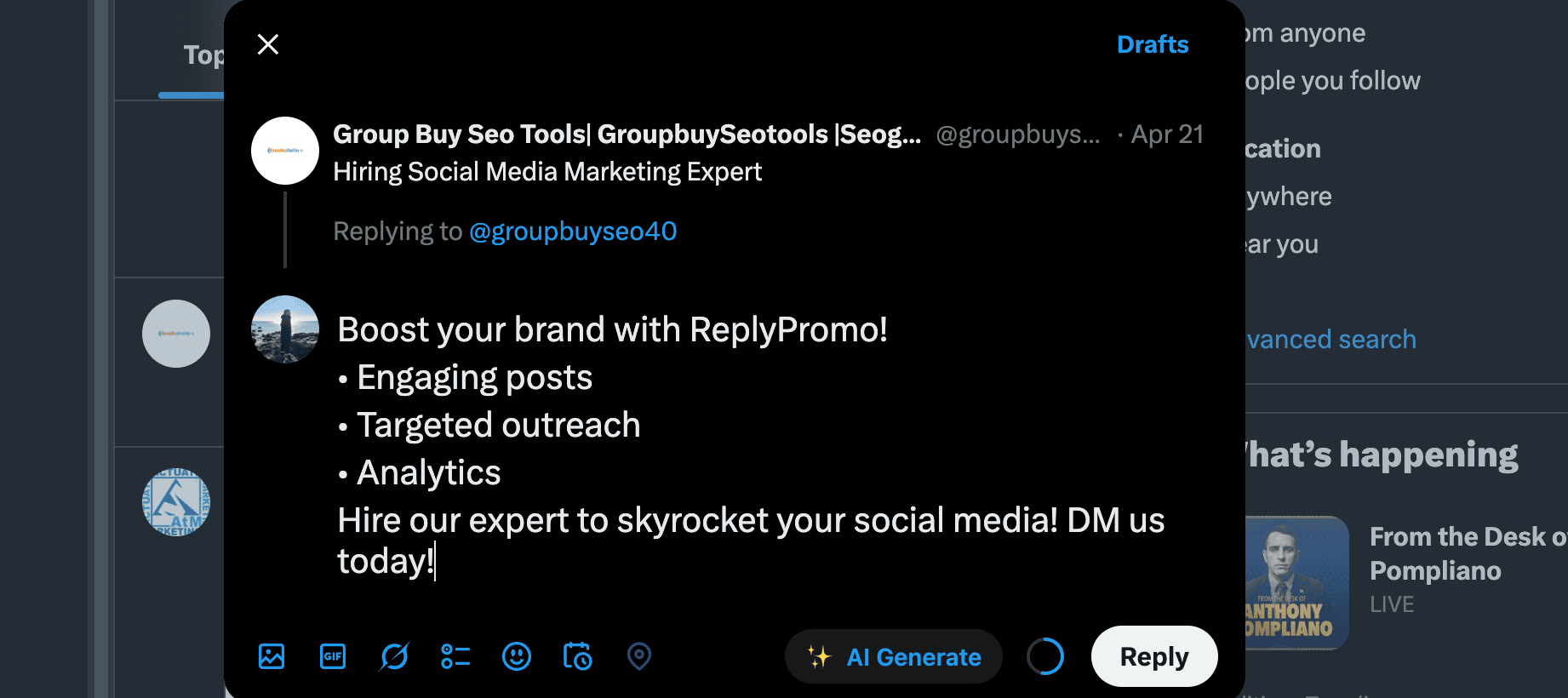Open the @groupbuyseo40 mention link
Image resolution: width=1568 pixels, height=698 pixels.
pyautogui.click(x=573, y=232)
